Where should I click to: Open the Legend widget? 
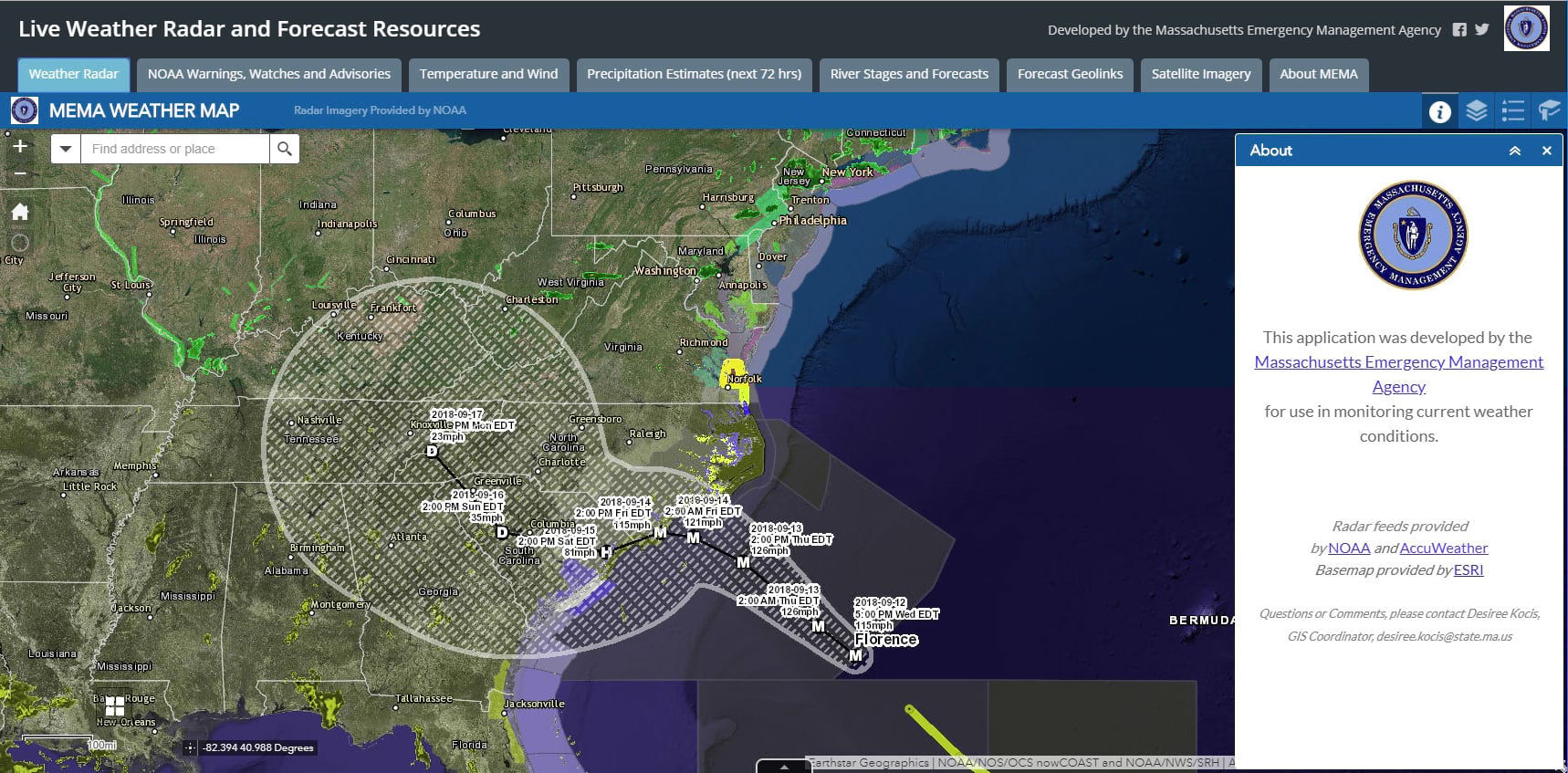1513,111
